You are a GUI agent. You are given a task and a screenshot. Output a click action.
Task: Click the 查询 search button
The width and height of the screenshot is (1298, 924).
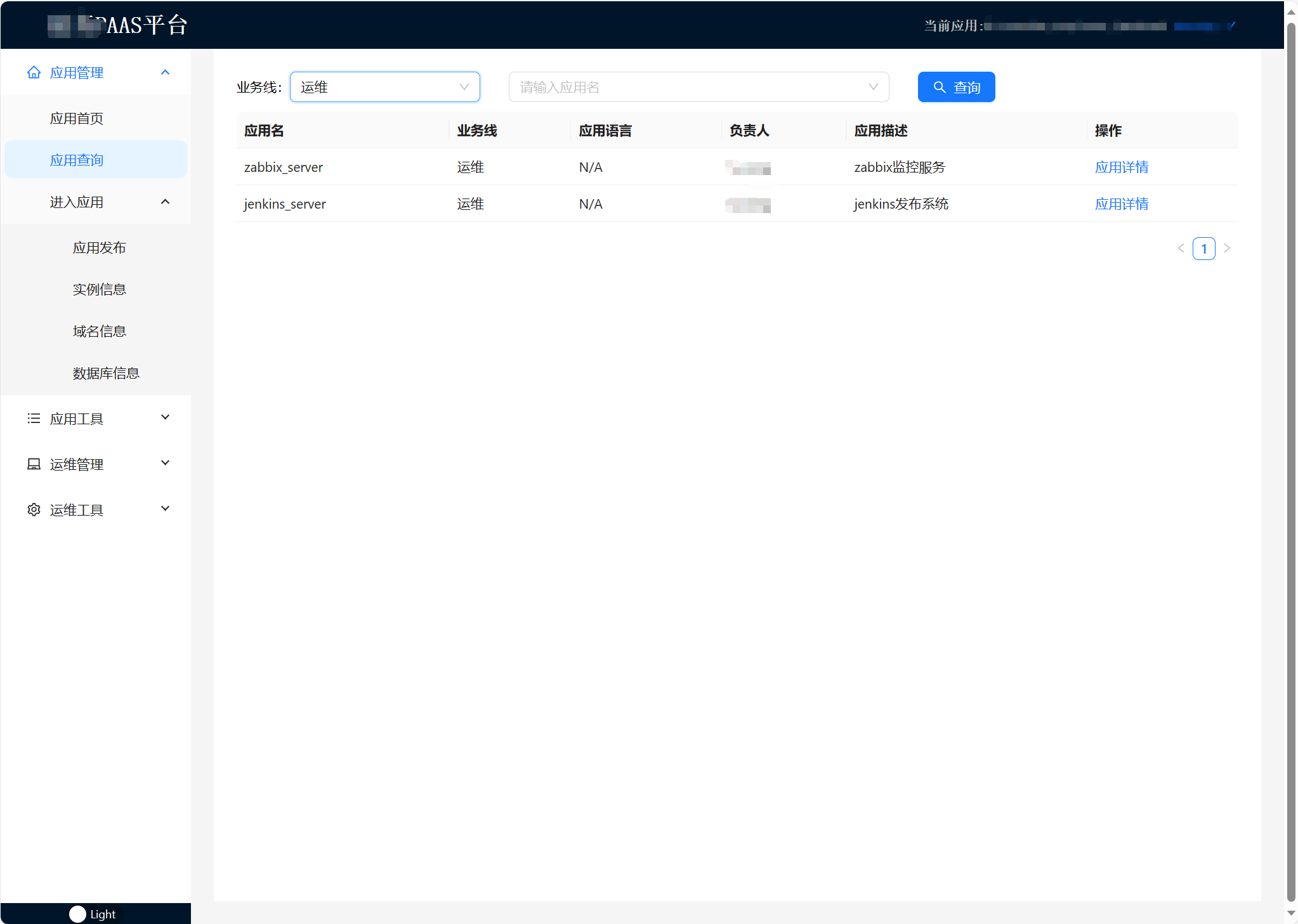956,87
